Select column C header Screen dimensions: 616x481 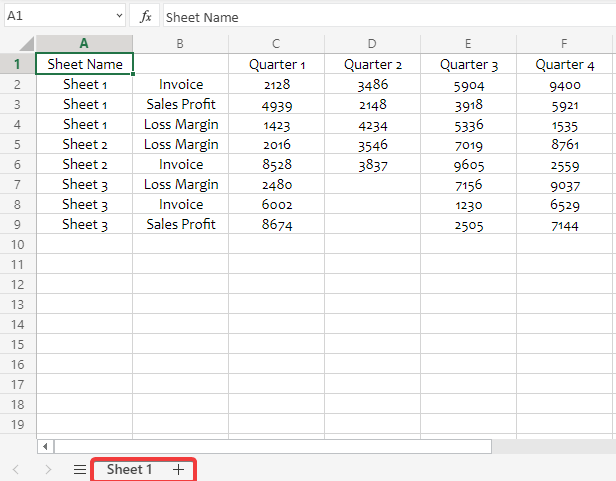click(x=276, y=44)
